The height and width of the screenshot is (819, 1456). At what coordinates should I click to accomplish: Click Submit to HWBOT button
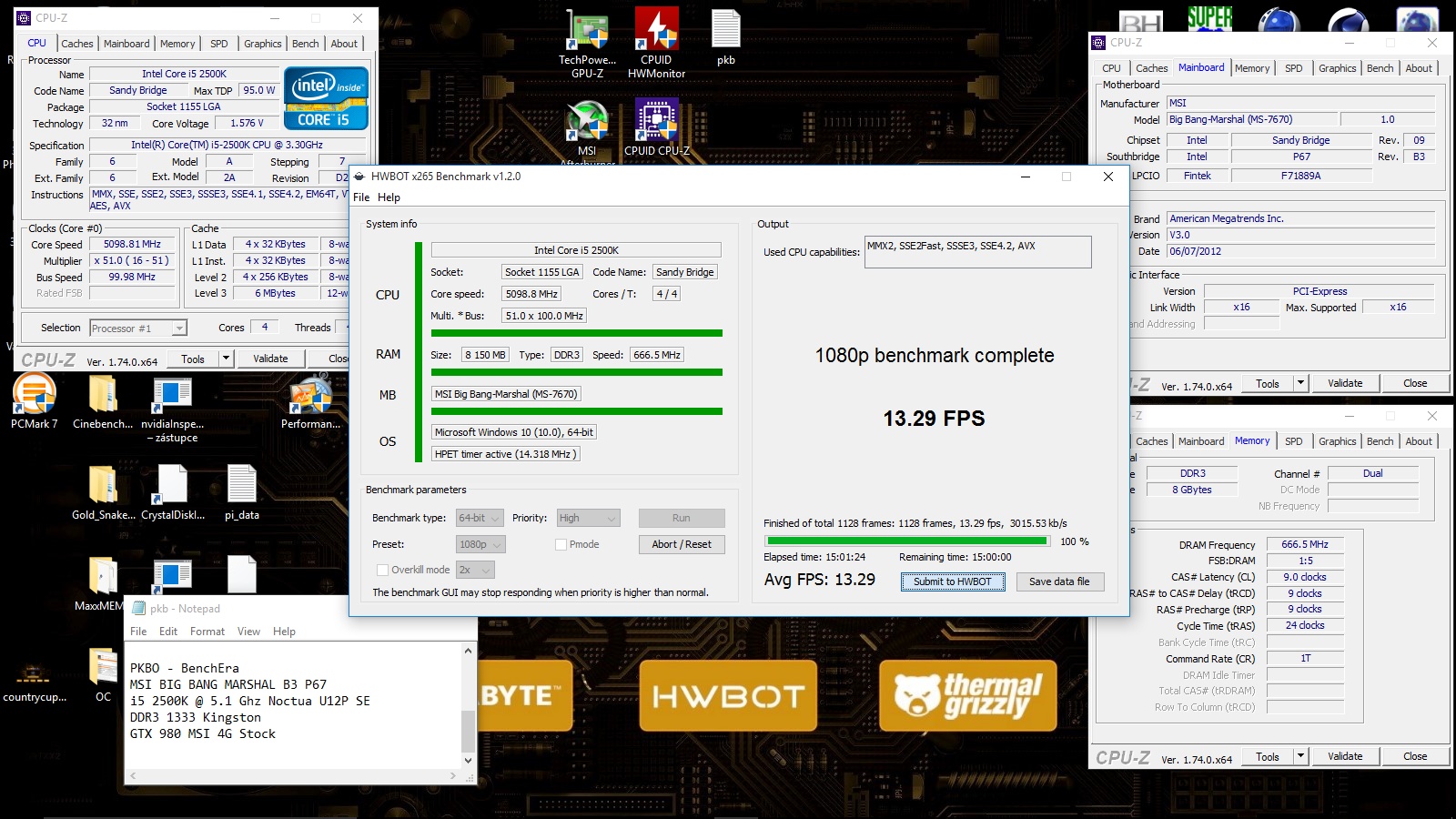(x=953, y=581)
